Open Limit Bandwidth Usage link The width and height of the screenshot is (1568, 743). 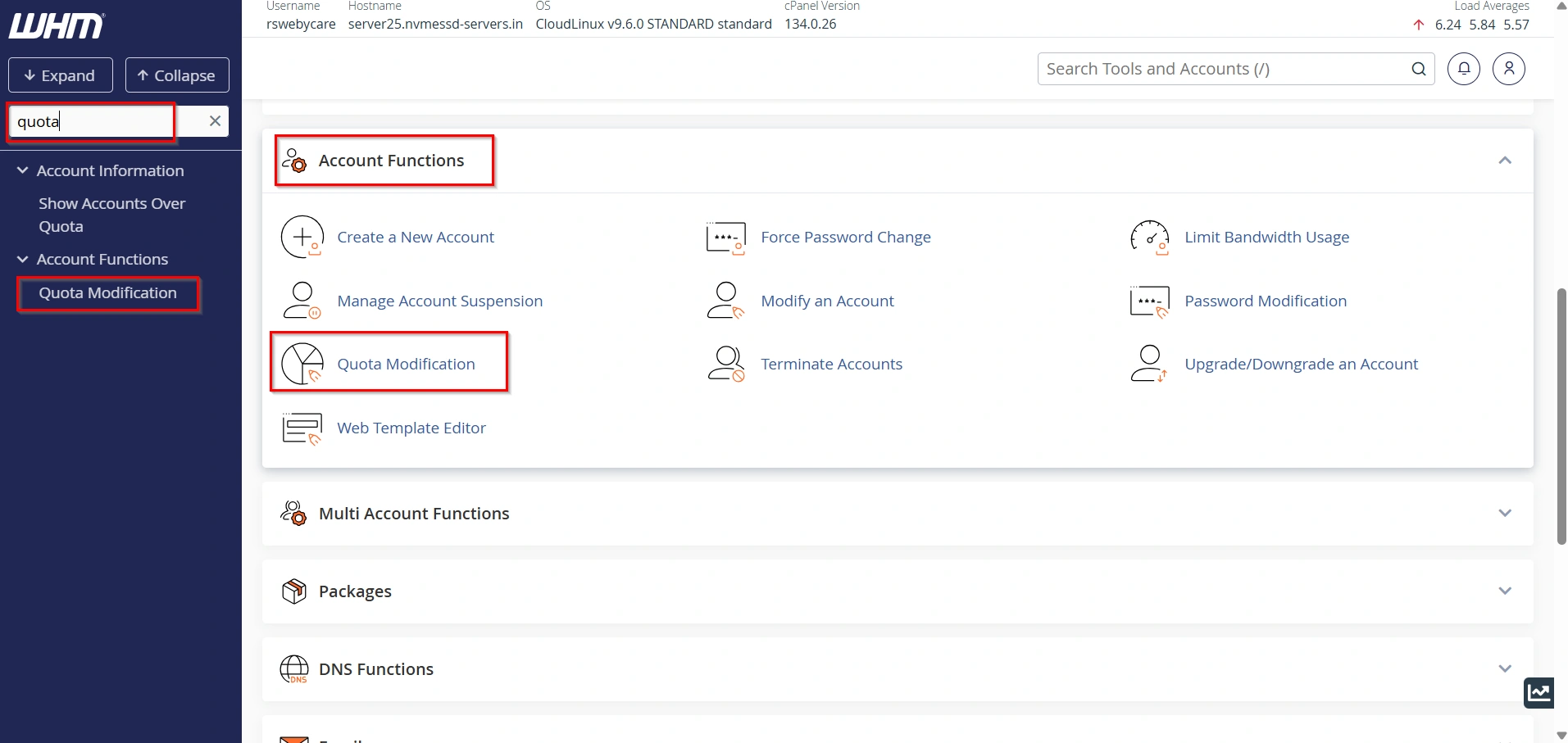click(1266, 237)
